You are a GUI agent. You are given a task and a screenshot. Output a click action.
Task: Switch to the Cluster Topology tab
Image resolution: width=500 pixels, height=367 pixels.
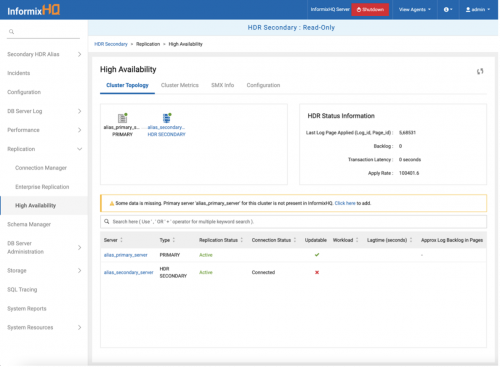(127, 85)
